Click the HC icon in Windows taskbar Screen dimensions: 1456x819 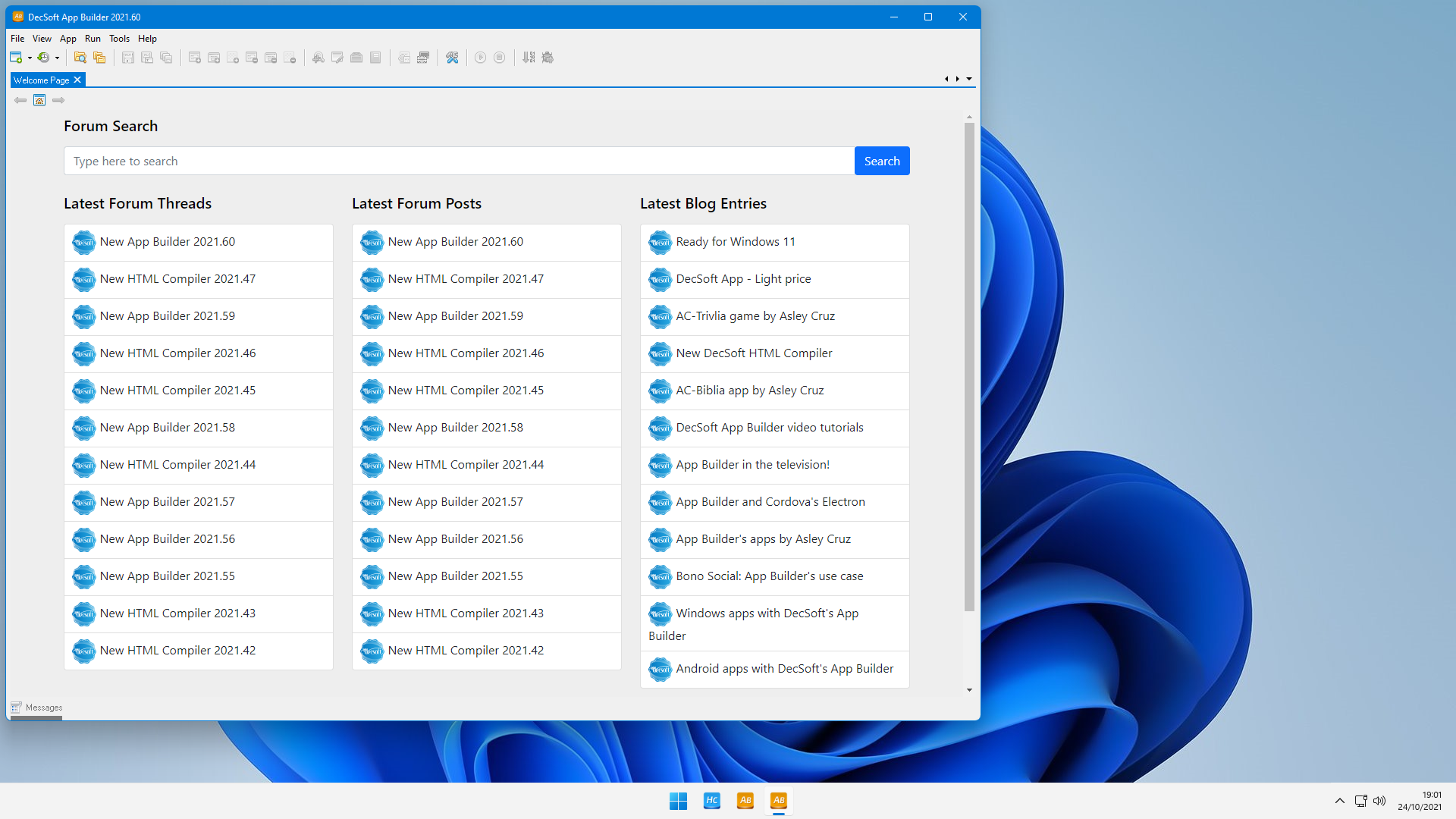click(x=712, y=800)
